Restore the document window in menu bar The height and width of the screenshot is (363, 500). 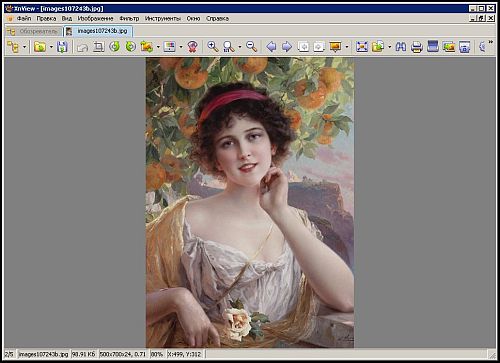482,19
